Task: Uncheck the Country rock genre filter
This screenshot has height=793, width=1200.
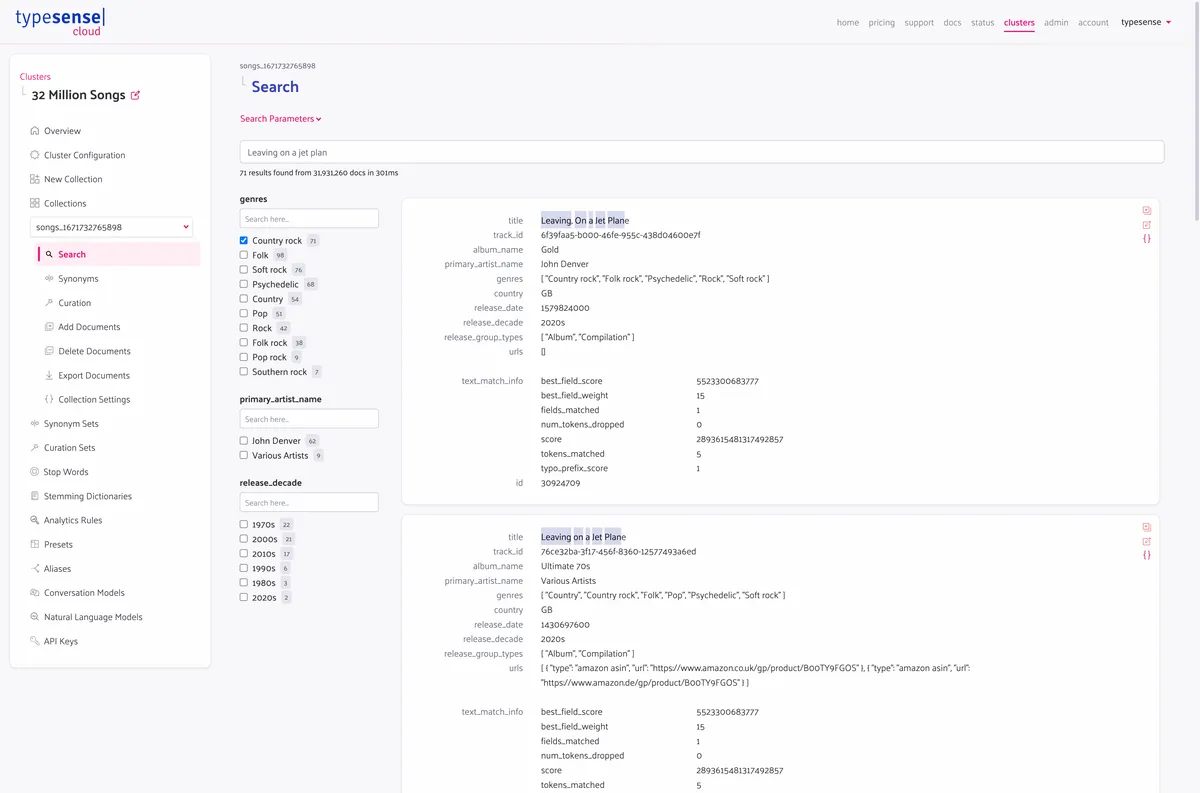Action: (x=244, y=241)
